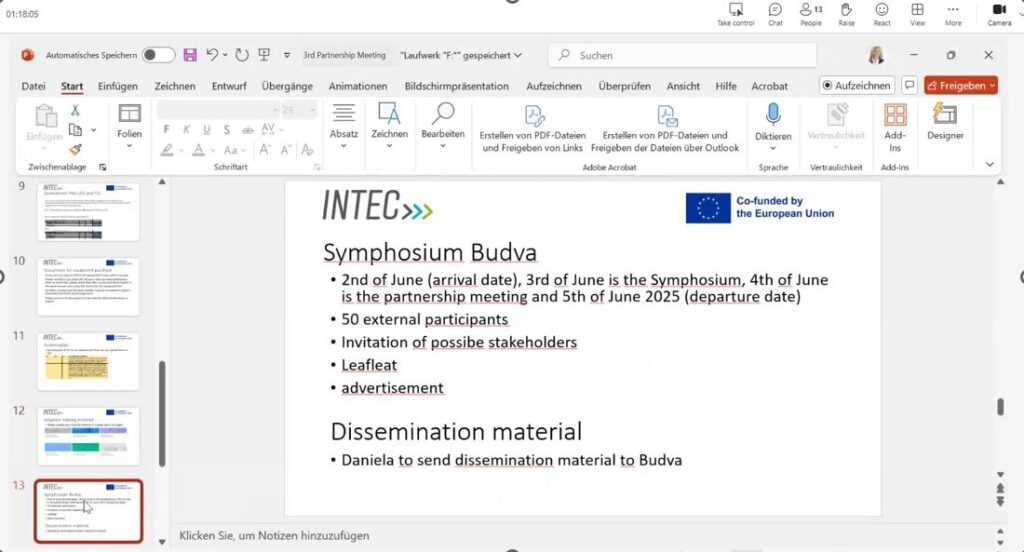Image resolution: width=1024 pixels, height=552 pixels.
Task: Click the notes field Klicken Sie, um Notizen hinzuzufügen
Action: 274,536
